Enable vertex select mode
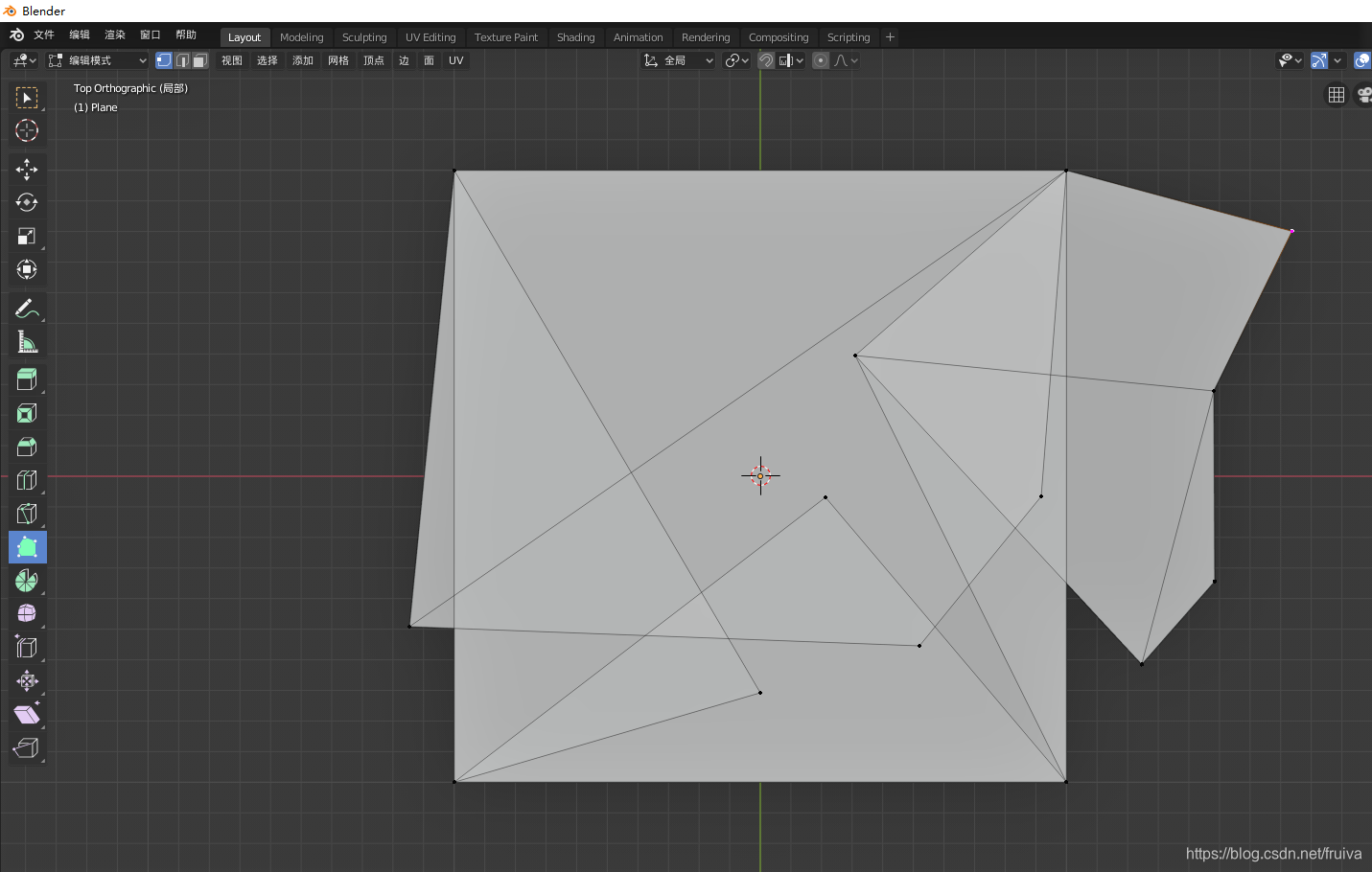1372x872 pixels. click(x=164, y=60)
